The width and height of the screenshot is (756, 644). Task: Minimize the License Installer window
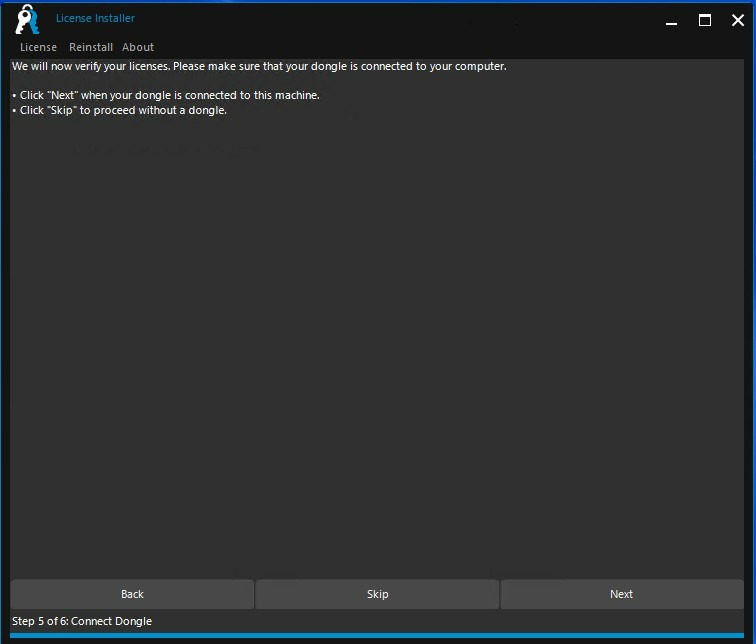pos(671,20)
